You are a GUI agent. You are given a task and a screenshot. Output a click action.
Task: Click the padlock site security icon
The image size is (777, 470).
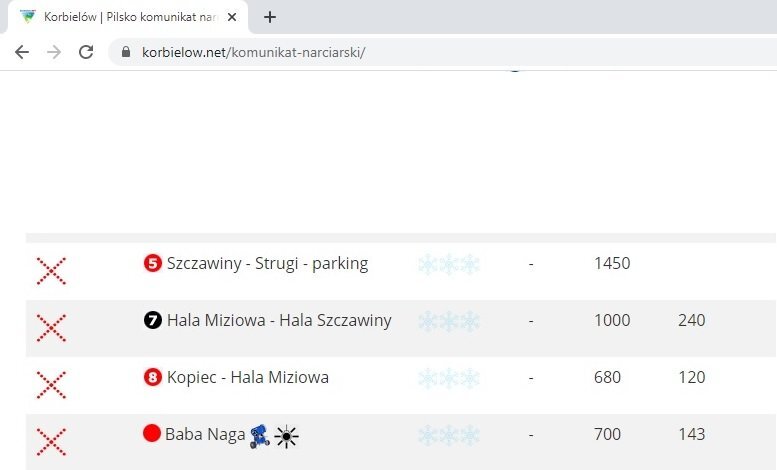point(126,52)
